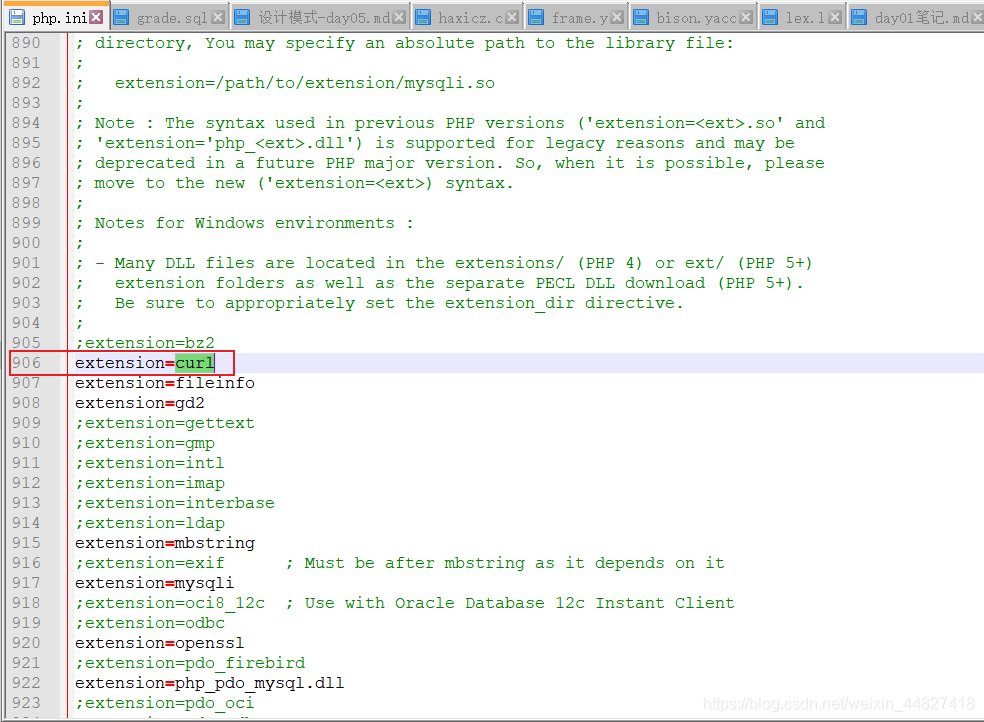Open the grade.sql tab
Image resolution: width=984 pixels, height=722 pixels.
tap(171, 18)
